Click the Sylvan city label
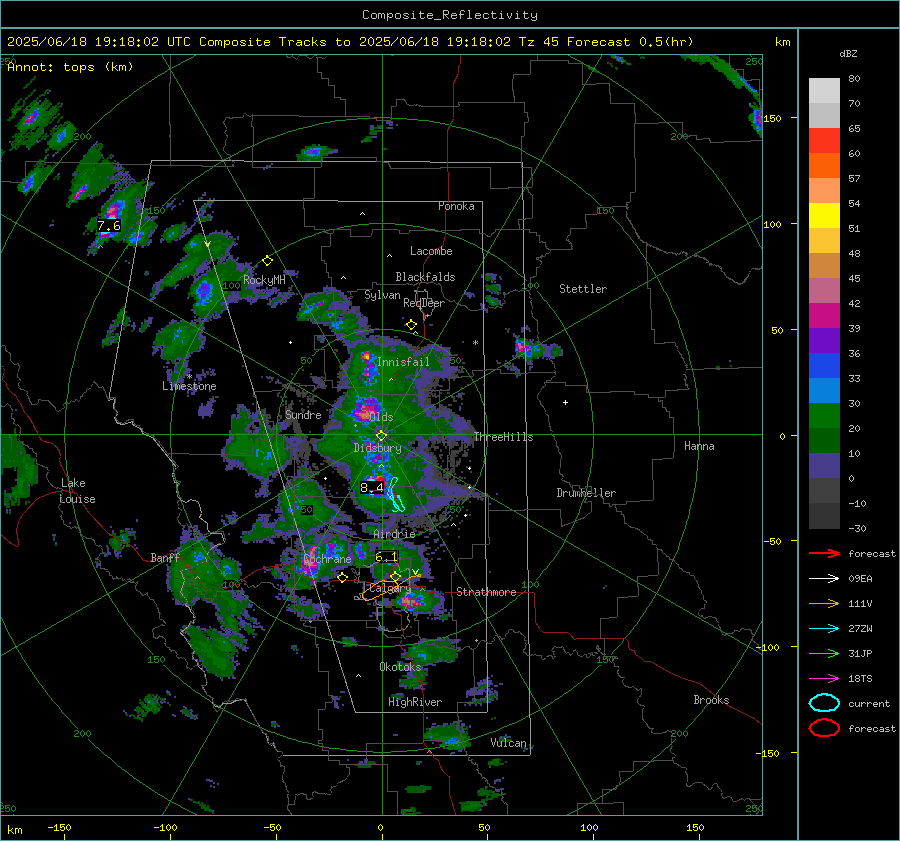Viewport: 900px width, 841px height. click(382, 295)
